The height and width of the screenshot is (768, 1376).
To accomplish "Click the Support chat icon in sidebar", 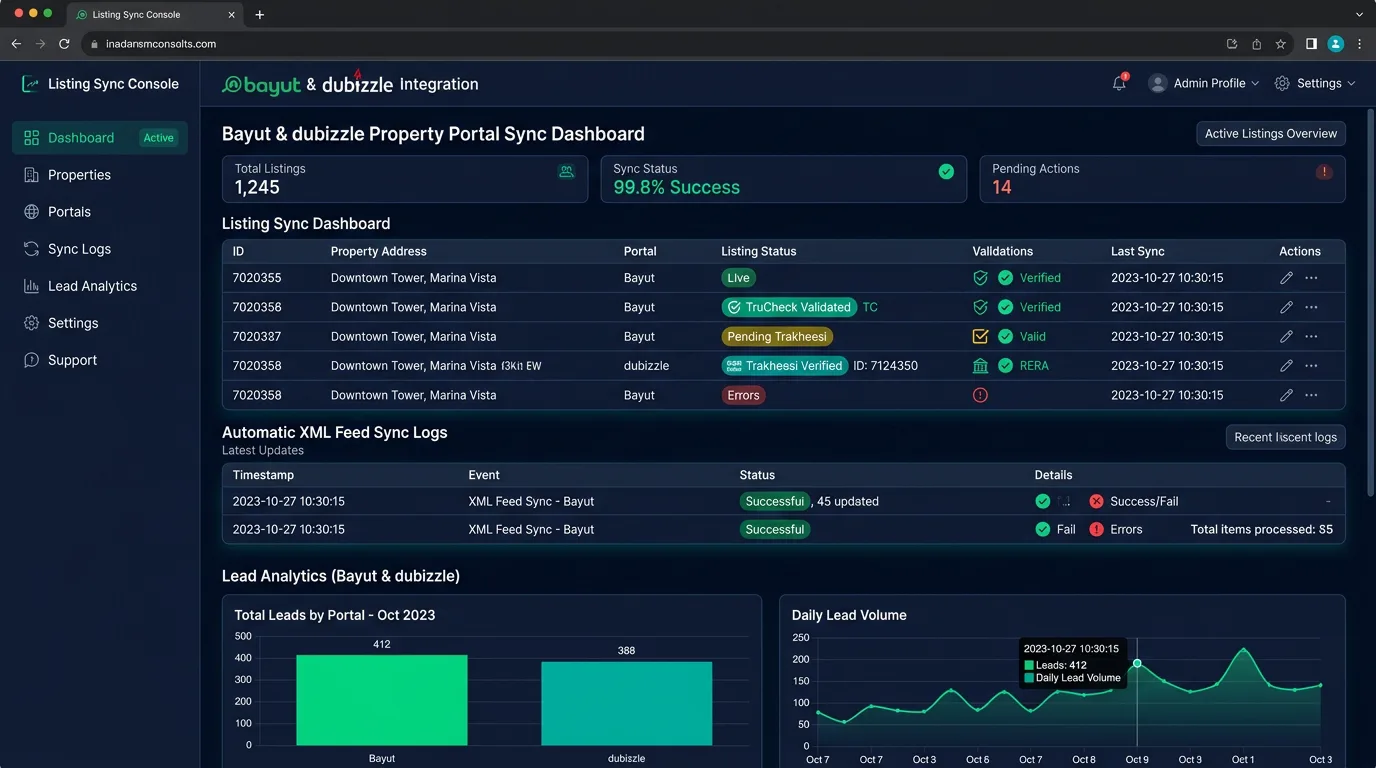I will pyautogui.click(x=31, y=360).
